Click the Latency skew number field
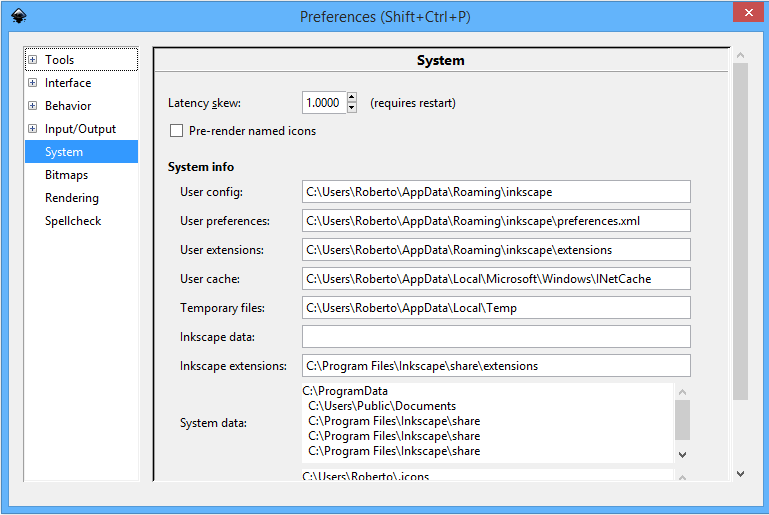Image resolution: width=769 pixels, height=515 pixels. (x=324, y=102)
